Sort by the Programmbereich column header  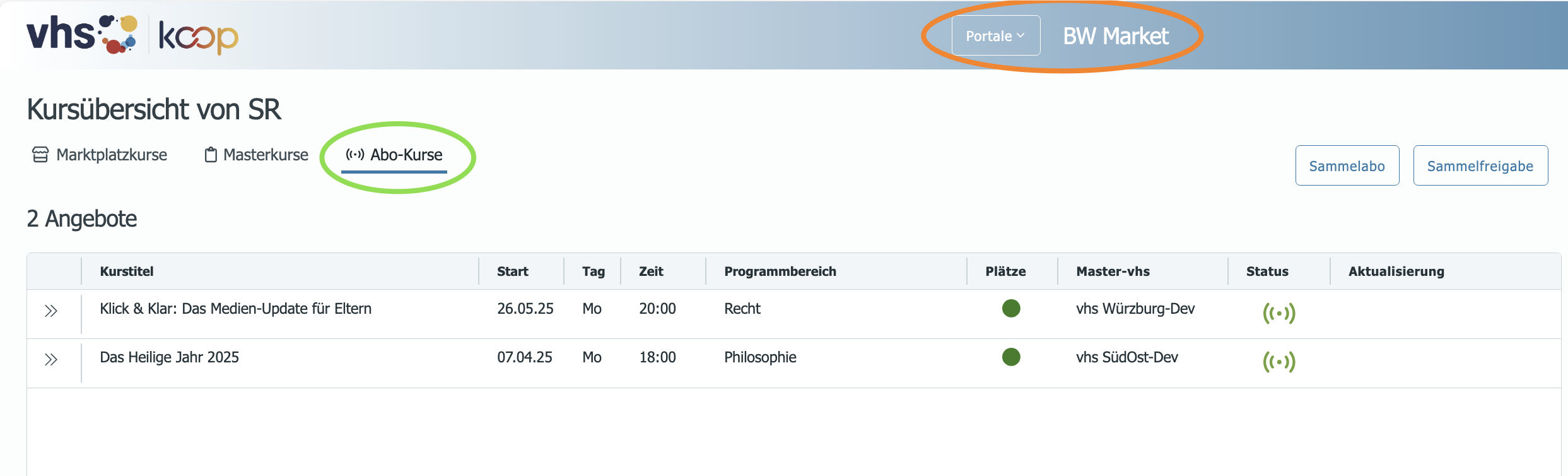(x=780, y=271)
